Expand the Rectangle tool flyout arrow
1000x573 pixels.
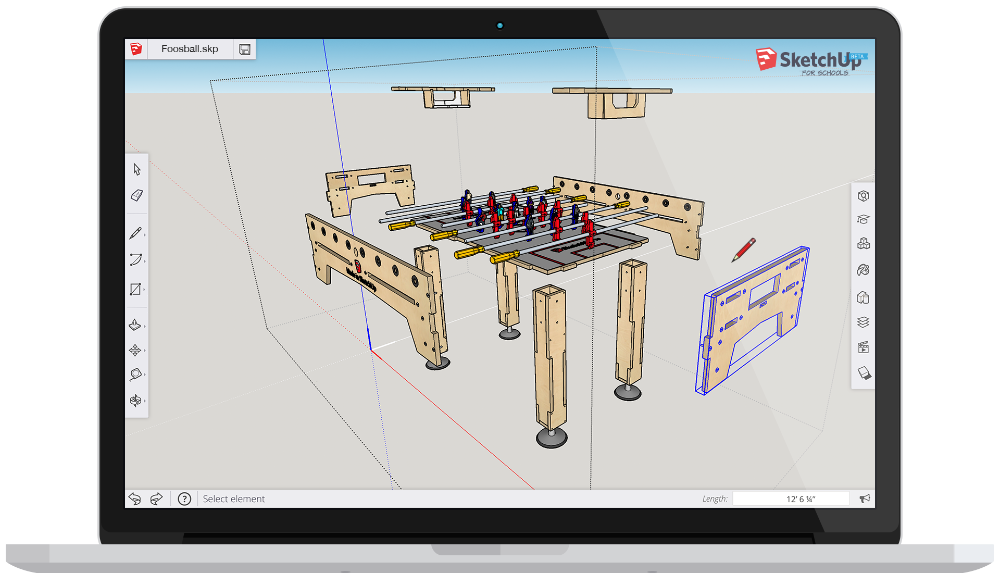[x=145, y=290]
